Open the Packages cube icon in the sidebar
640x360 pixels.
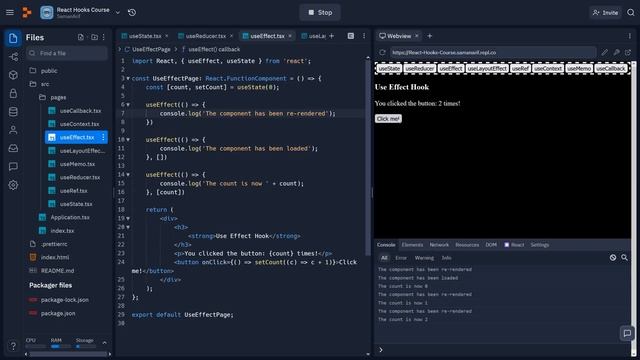click(13, 75)
